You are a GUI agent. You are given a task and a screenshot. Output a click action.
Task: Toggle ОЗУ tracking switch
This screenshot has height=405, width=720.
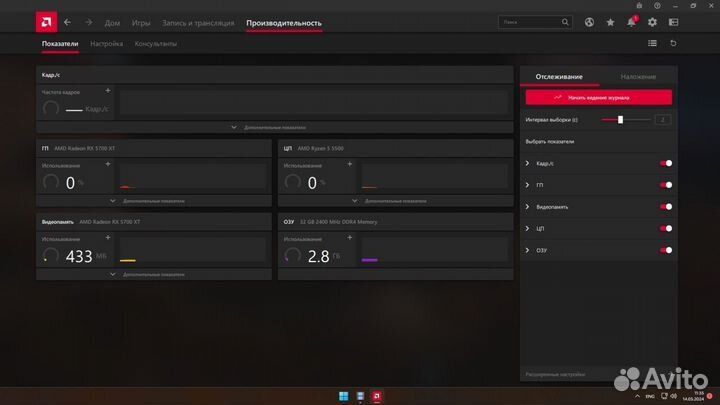click(666, 250)
